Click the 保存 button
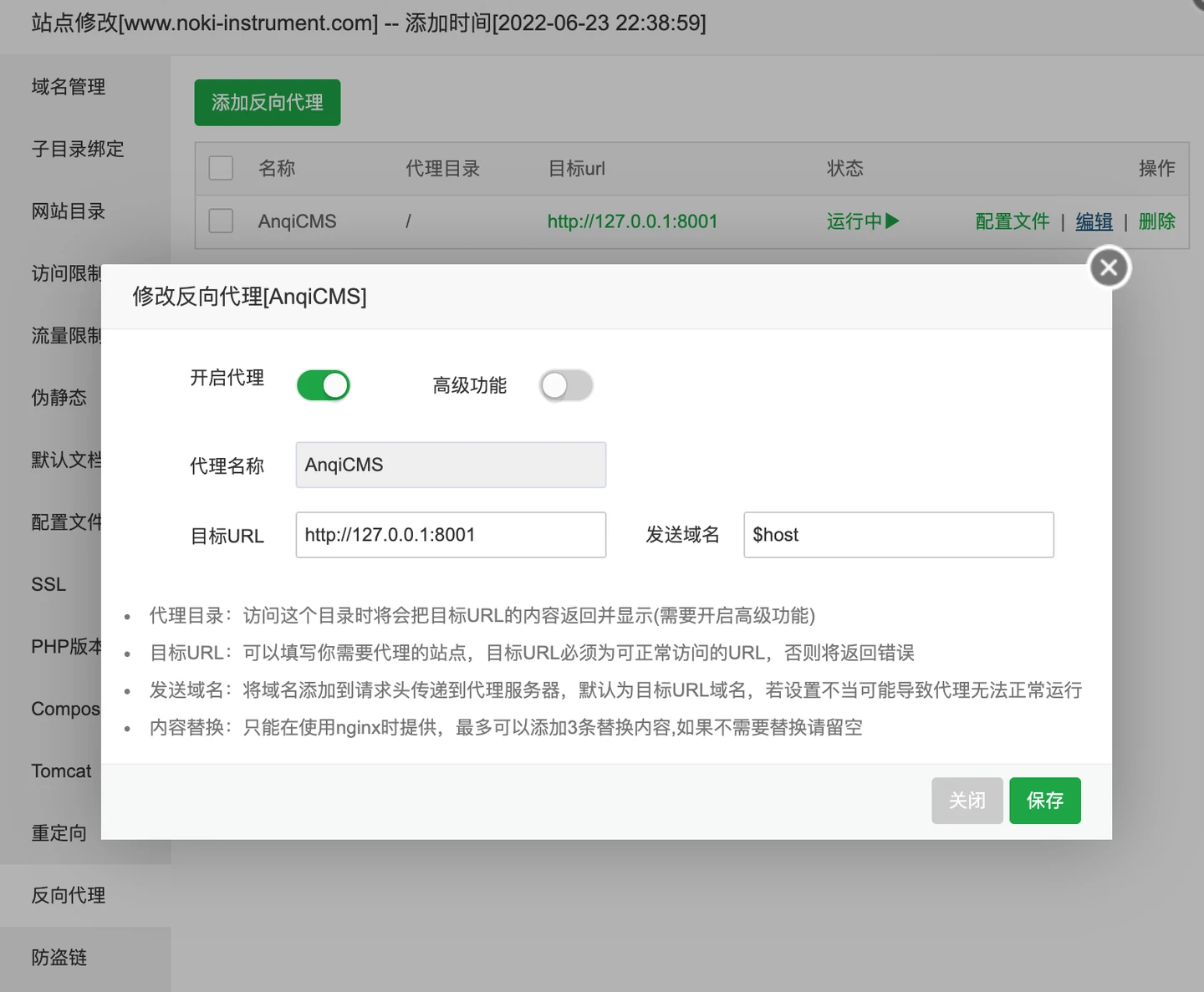The width and height of the screenshot is (1204, 992). [1044, 801]
